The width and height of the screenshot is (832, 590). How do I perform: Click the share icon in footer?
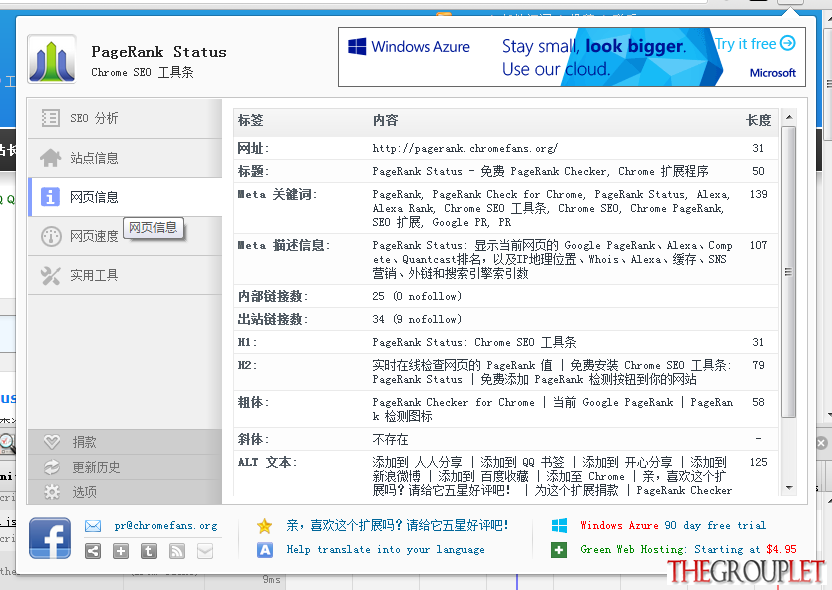pos(93,551)
